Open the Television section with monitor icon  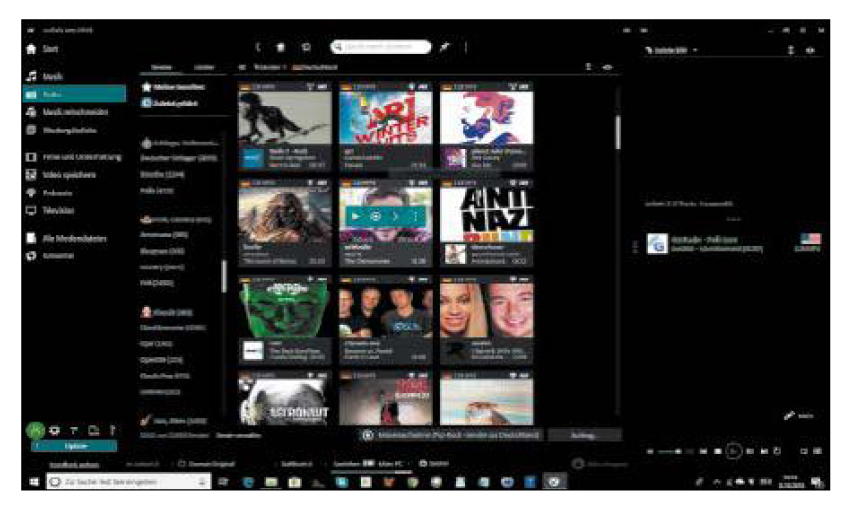[50, 211]
